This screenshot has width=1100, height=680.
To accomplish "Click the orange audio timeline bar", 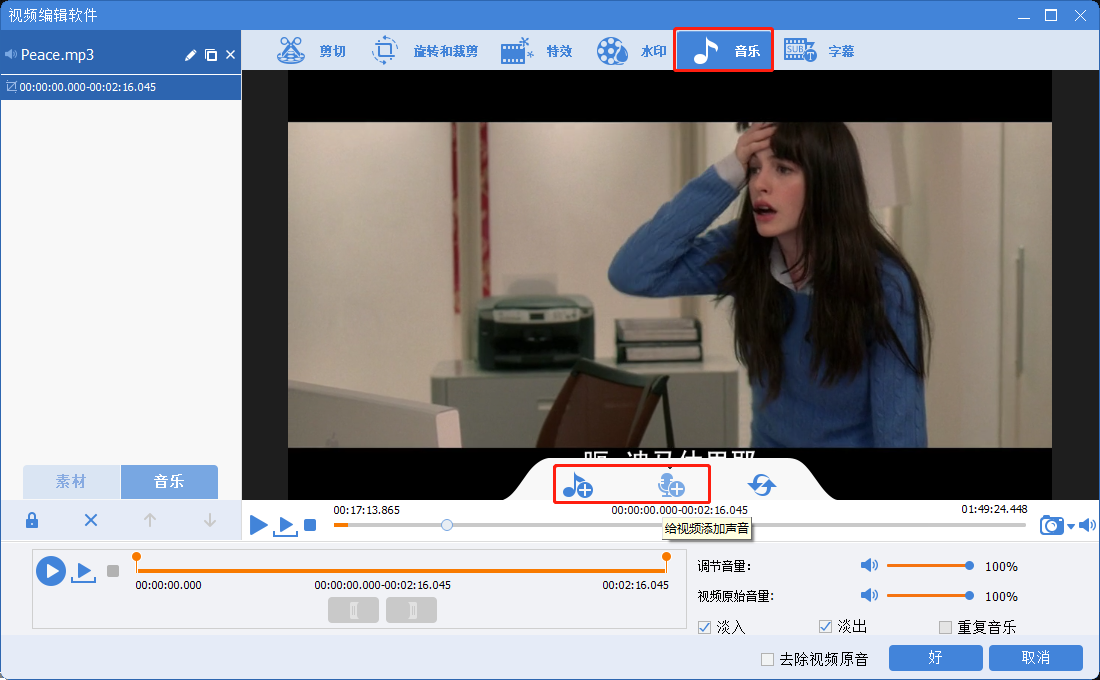I will [401, 571].
